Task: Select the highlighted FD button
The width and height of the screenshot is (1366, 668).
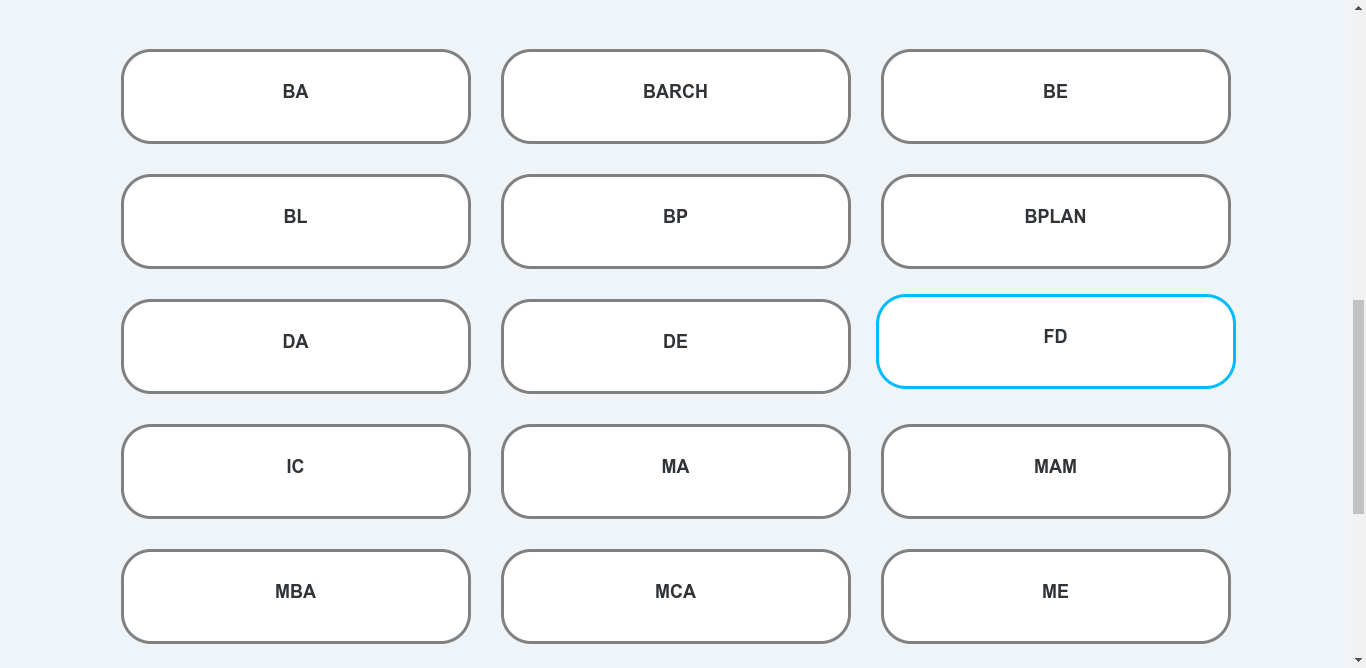Action: (x=1056, y=341)
